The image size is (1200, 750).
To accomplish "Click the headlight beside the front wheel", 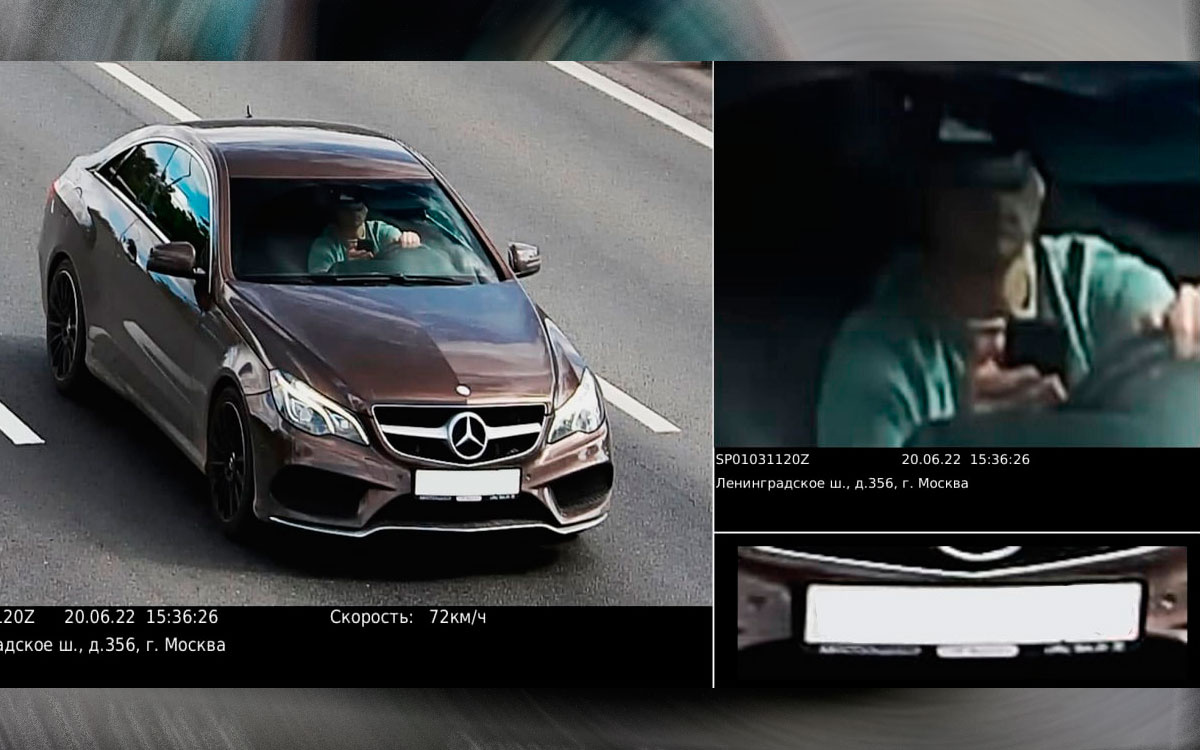I will 315,407.
